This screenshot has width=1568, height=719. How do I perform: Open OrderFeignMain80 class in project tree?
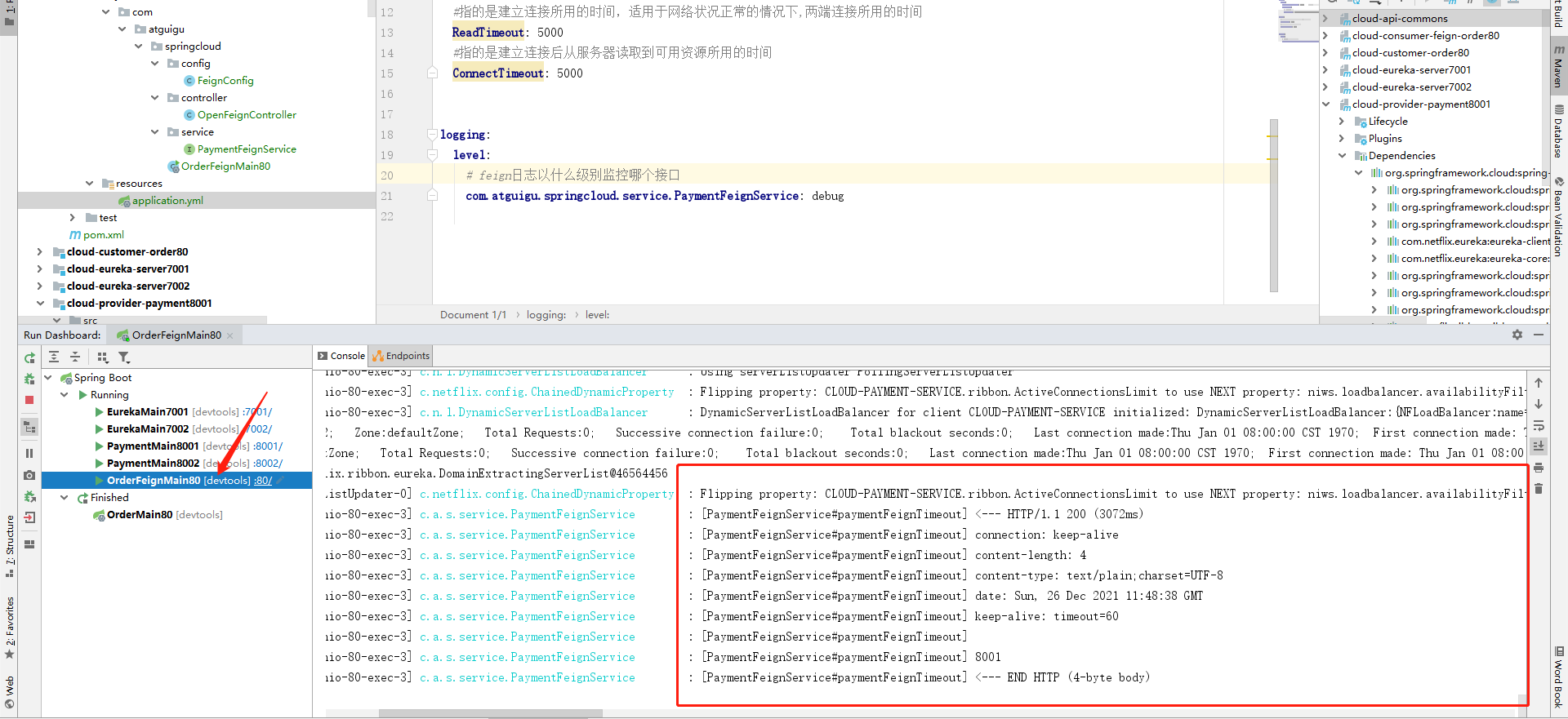pos(225,166)
